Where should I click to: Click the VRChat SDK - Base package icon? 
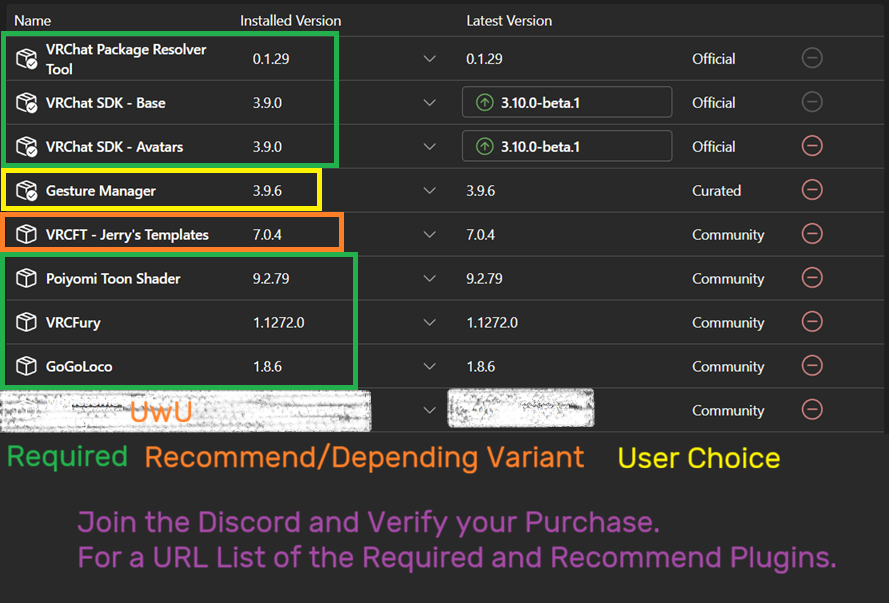pos(27,103)
